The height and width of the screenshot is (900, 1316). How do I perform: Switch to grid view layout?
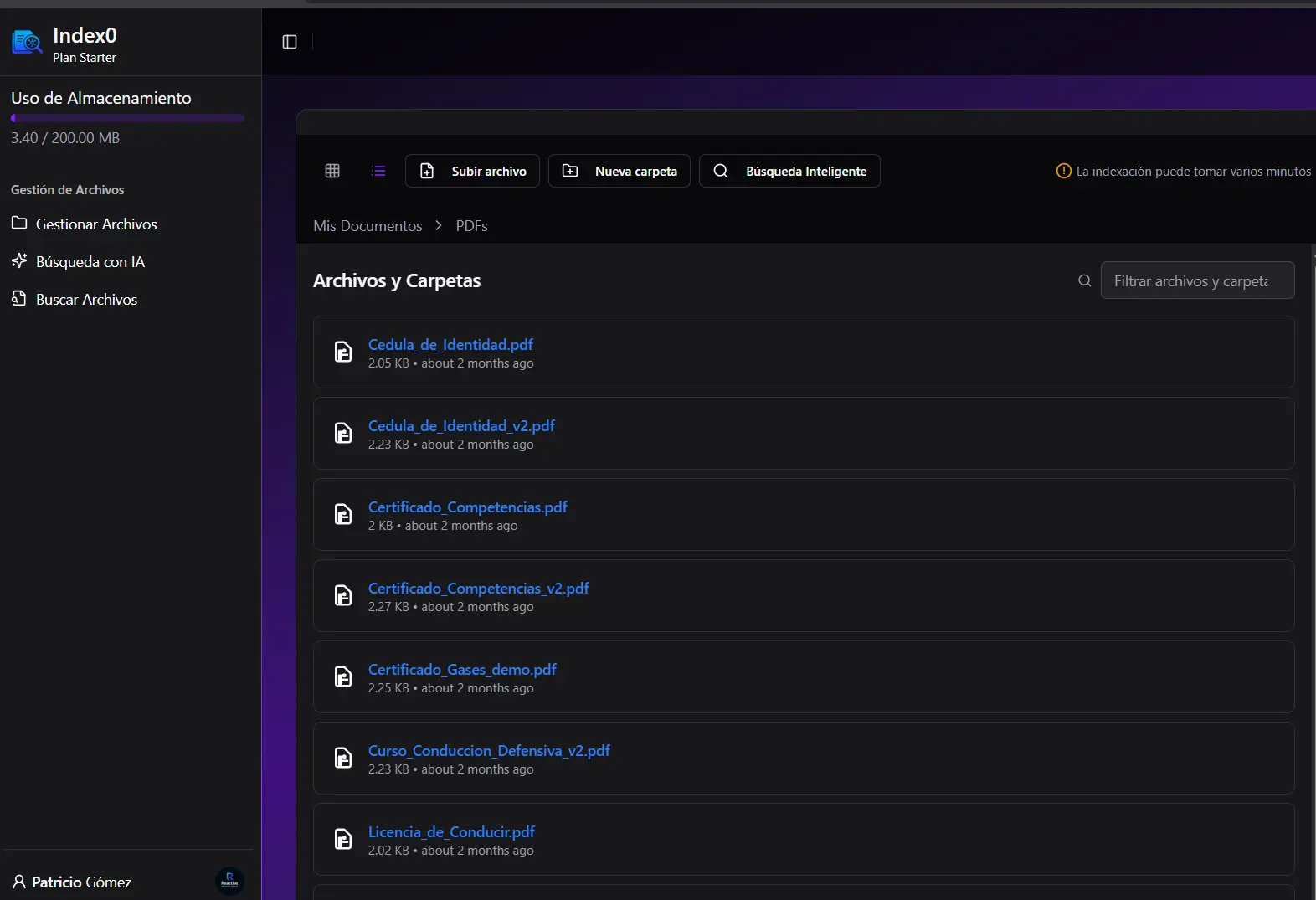[332, 171]
